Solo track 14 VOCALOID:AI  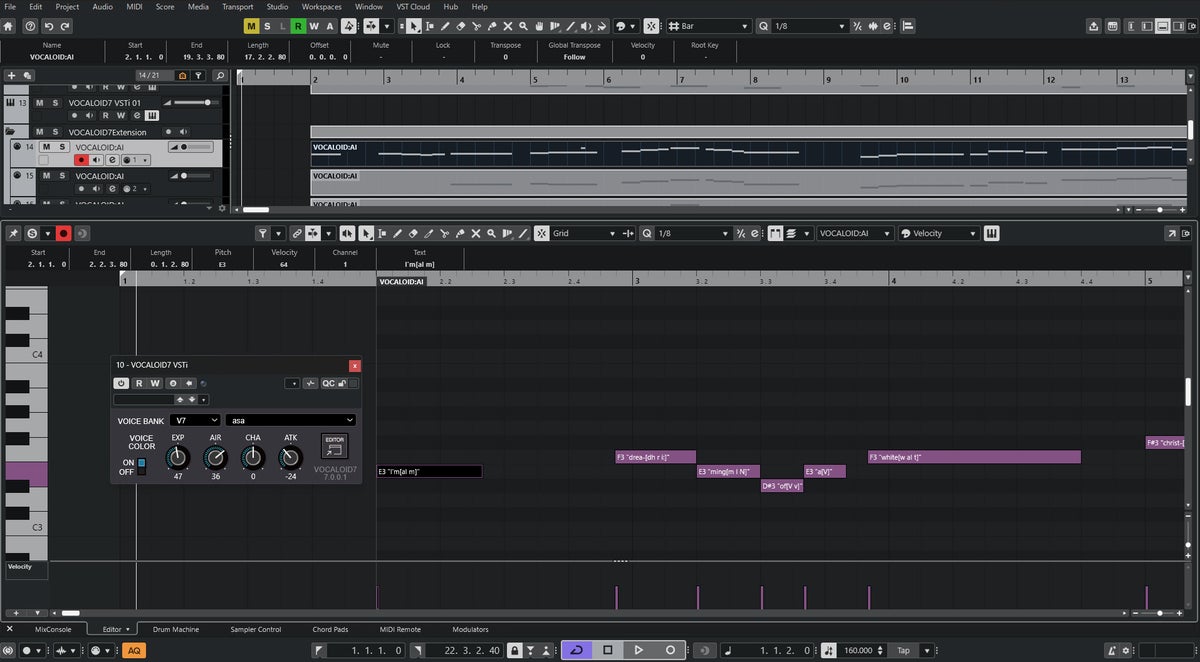(61, 147)
